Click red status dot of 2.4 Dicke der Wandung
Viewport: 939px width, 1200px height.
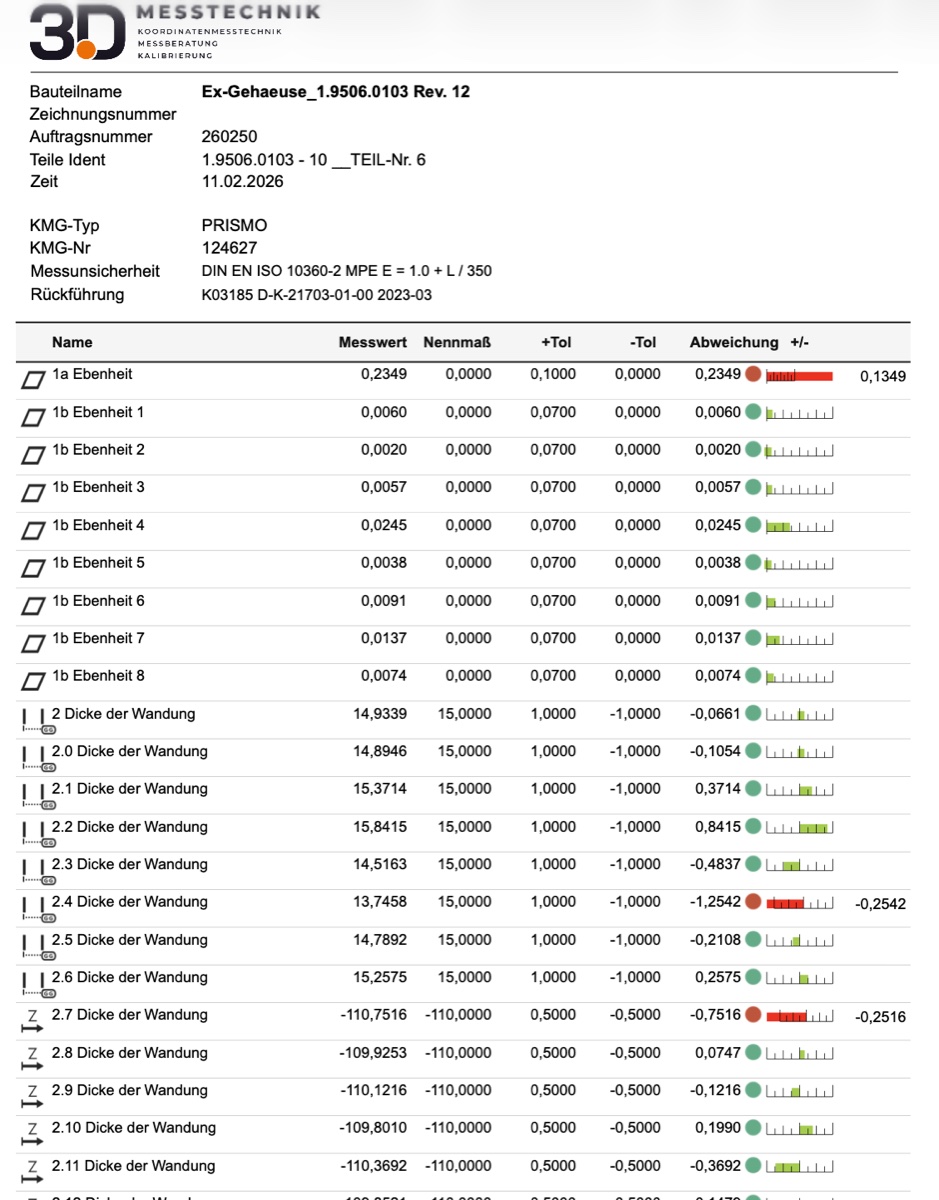pyautogui.click(x=753, y=902)
